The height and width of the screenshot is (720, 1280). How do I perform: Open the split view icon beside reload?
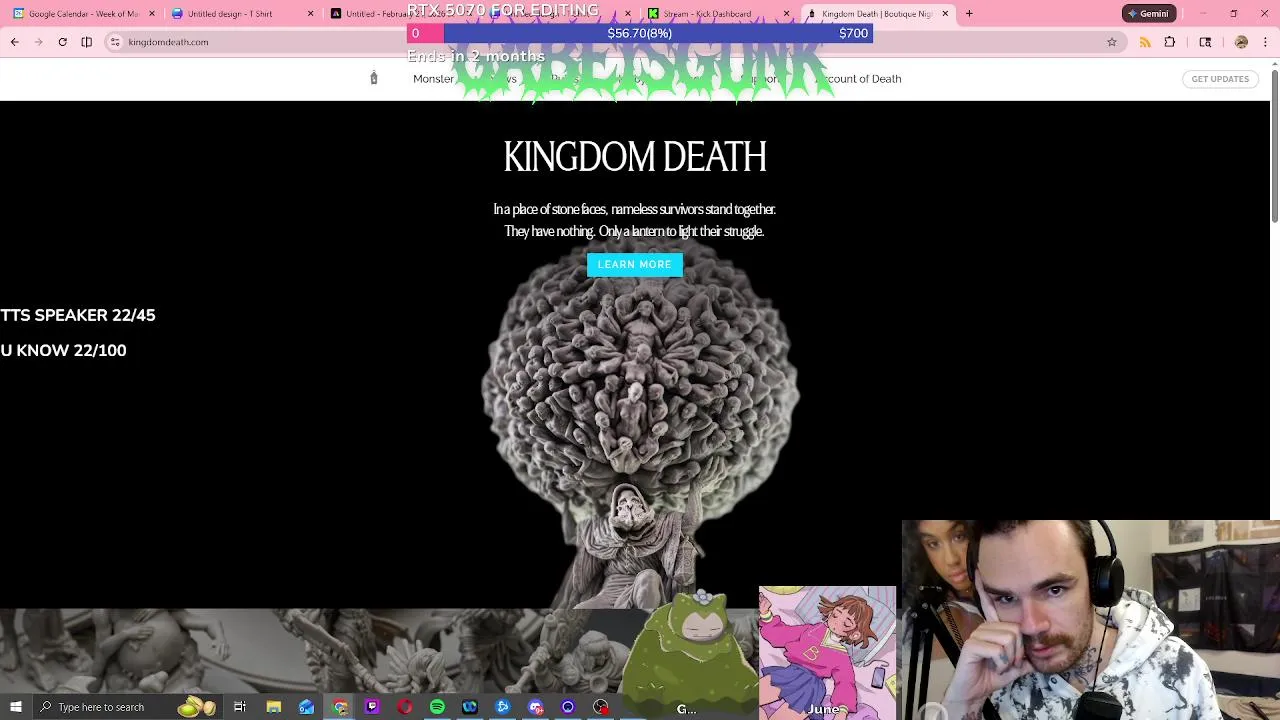[x=86, y=42]
